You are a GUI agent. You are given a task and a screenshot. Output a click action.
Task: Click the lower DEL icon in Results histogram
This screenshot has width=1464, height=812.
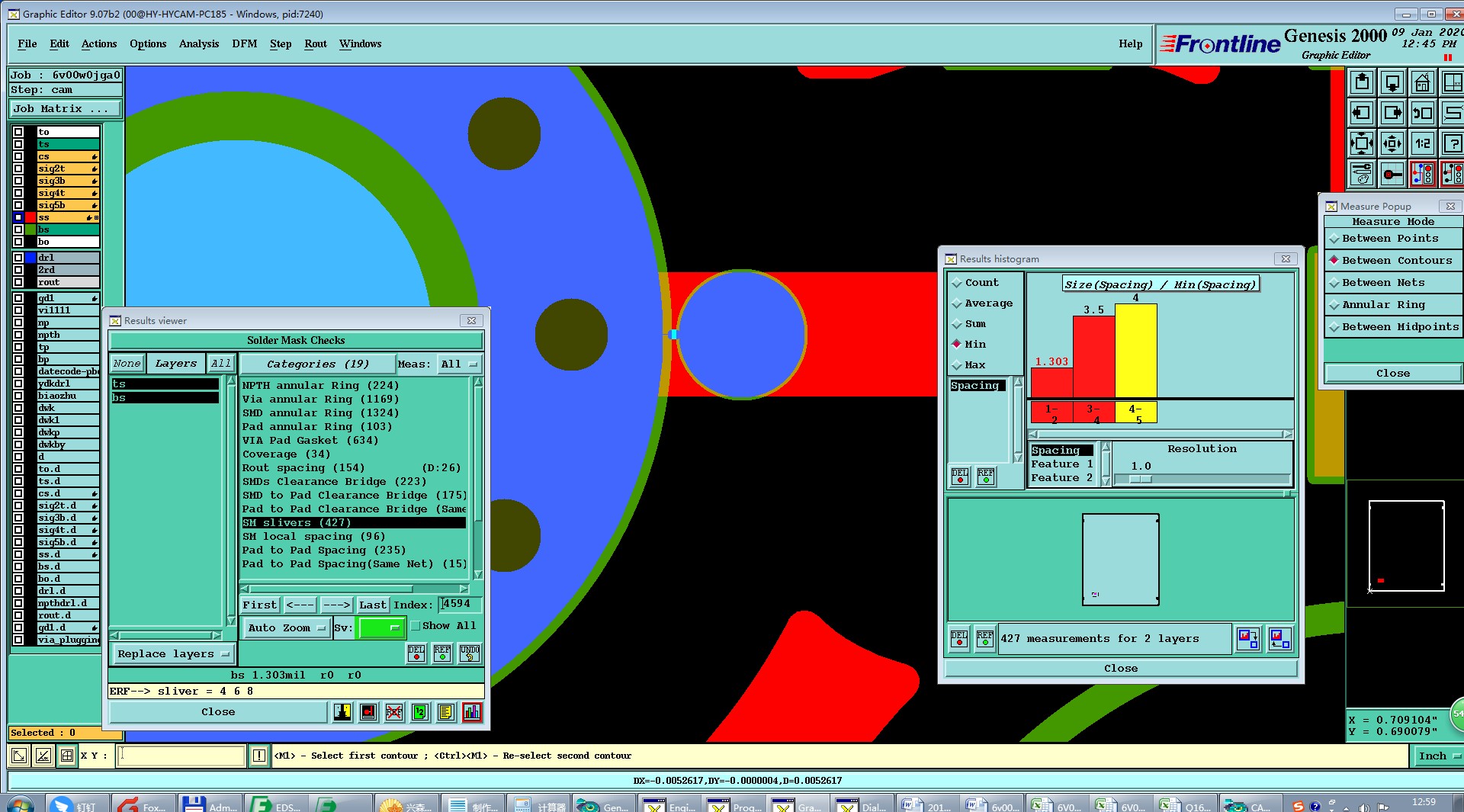pyautogui.click(x=959, y=639)
